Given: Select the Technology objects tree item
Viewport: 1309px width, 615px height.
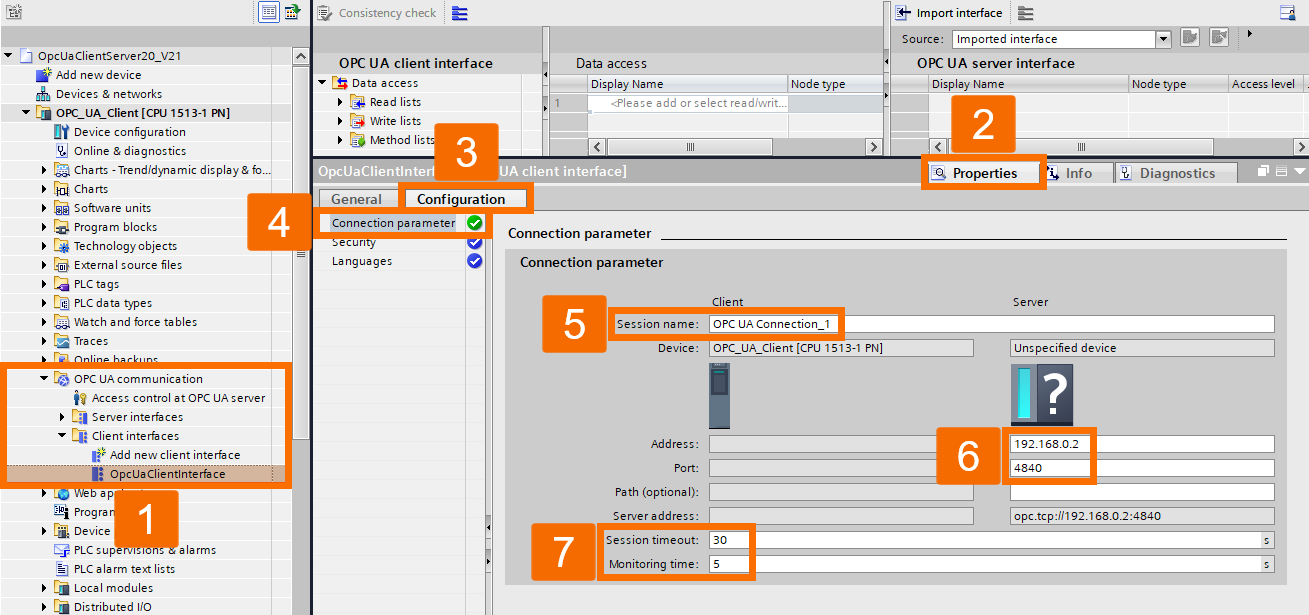Looking at the screenshot, I should coord(125,246).
